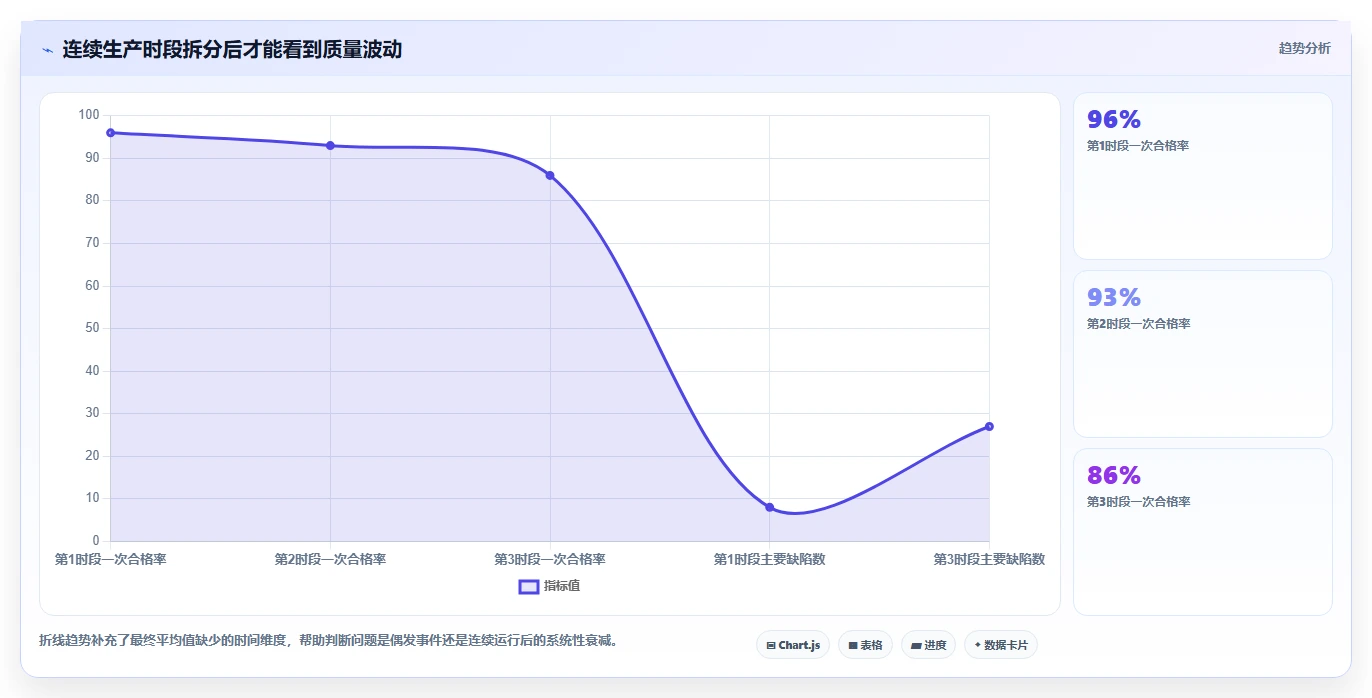The height and width of the screenshot is (698, 1372).
Task: Select the Chart.js tag
Action: [x=792, y=645]
